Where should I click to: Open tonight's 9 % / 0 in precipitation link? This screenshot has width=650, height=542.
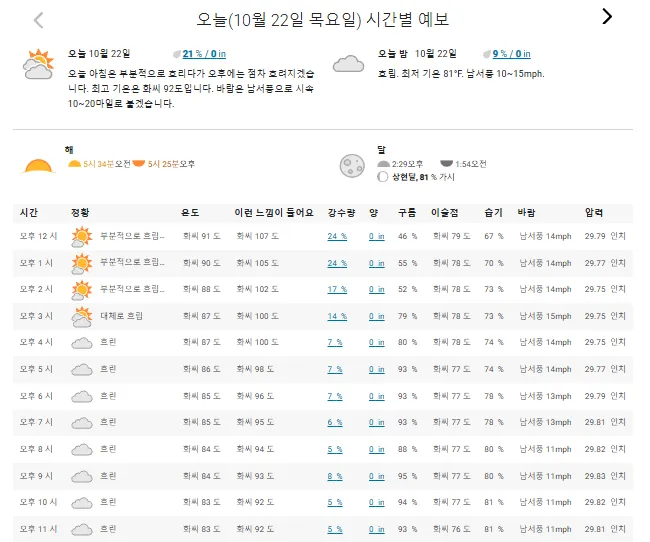tap(511, 54)
